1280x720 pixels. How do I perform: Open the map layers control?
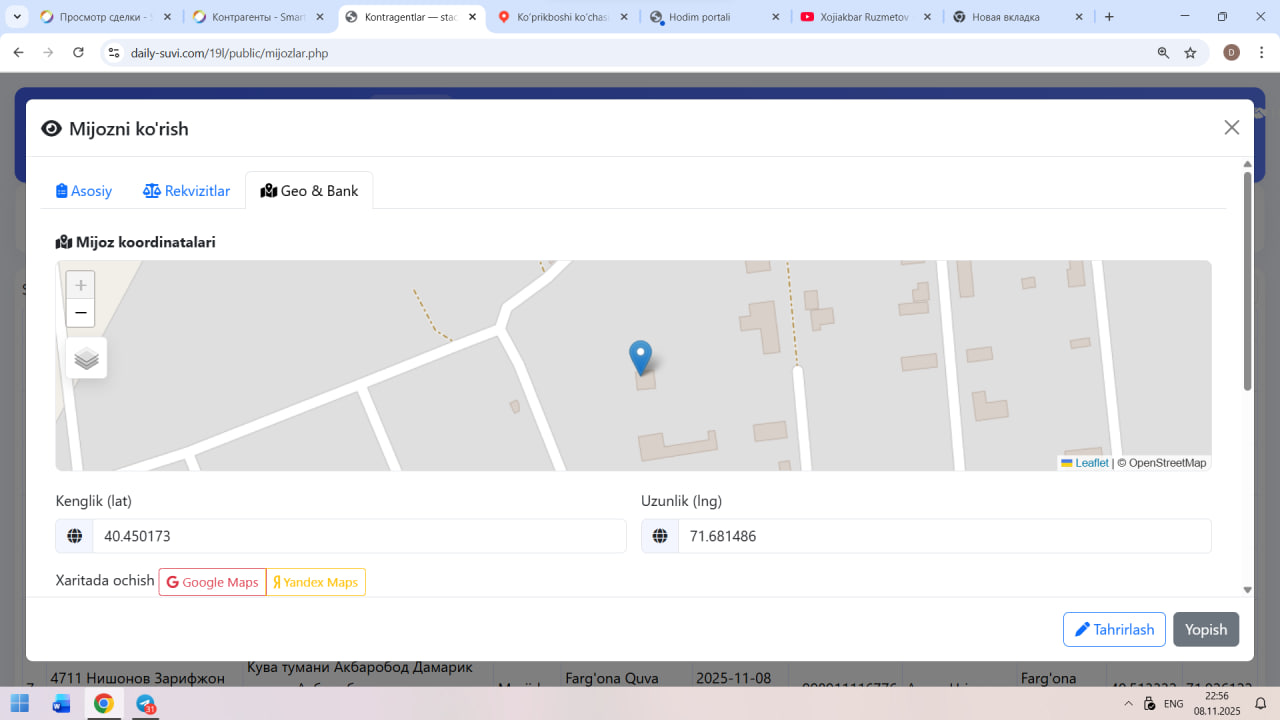pyautogui.click(x=86, y=358)
